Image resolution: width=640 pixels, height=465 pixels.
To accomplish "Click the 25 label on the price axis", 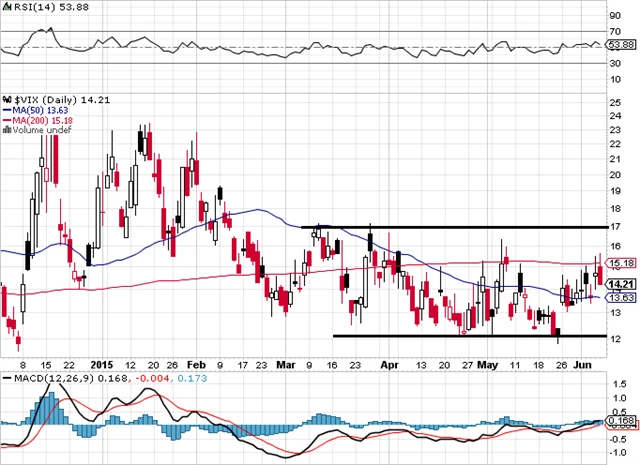I will (x=616, y=101).
